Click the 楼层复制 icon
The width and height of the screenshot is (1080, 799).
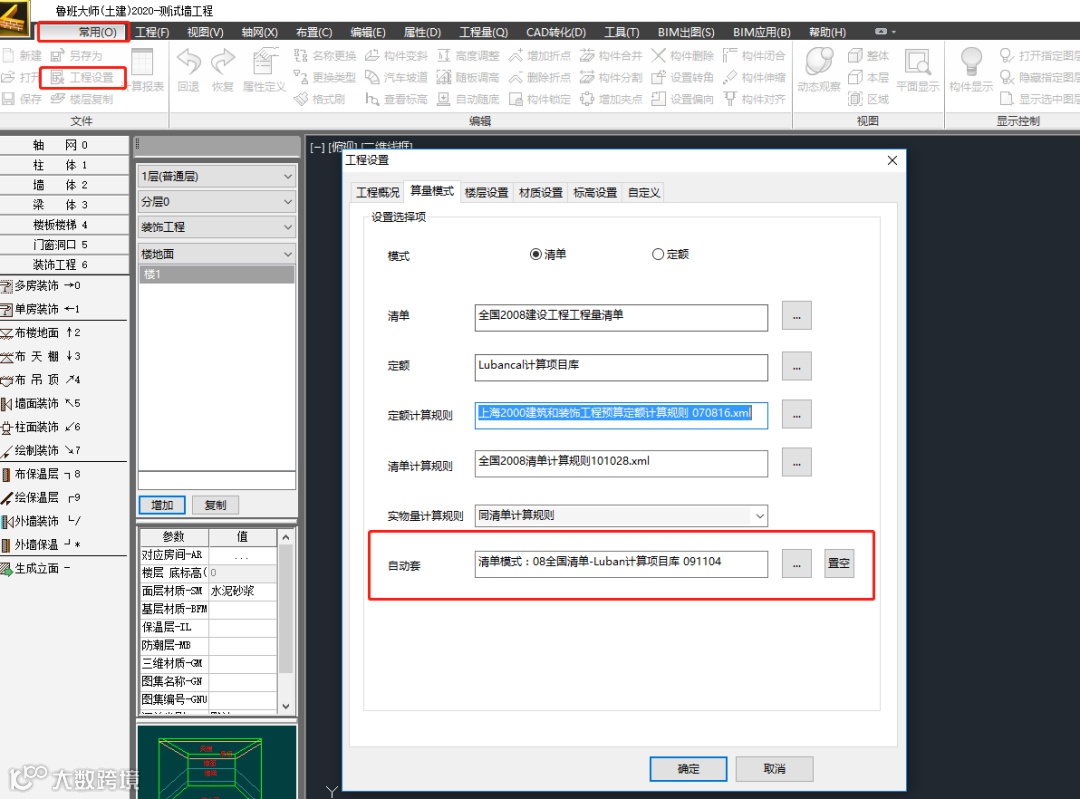pos(58,99)
